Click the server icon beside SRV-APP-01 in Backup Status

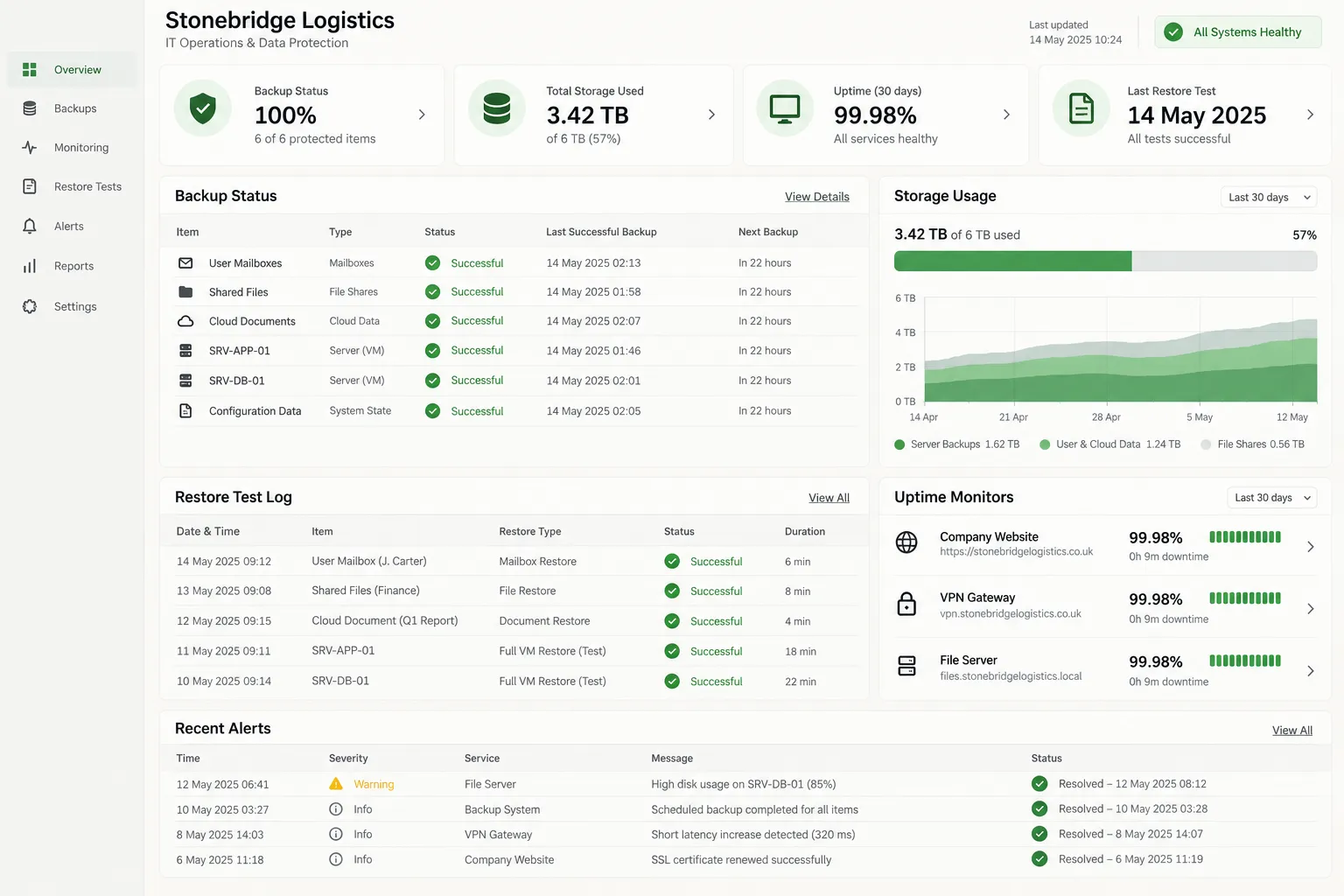(185, 350)
